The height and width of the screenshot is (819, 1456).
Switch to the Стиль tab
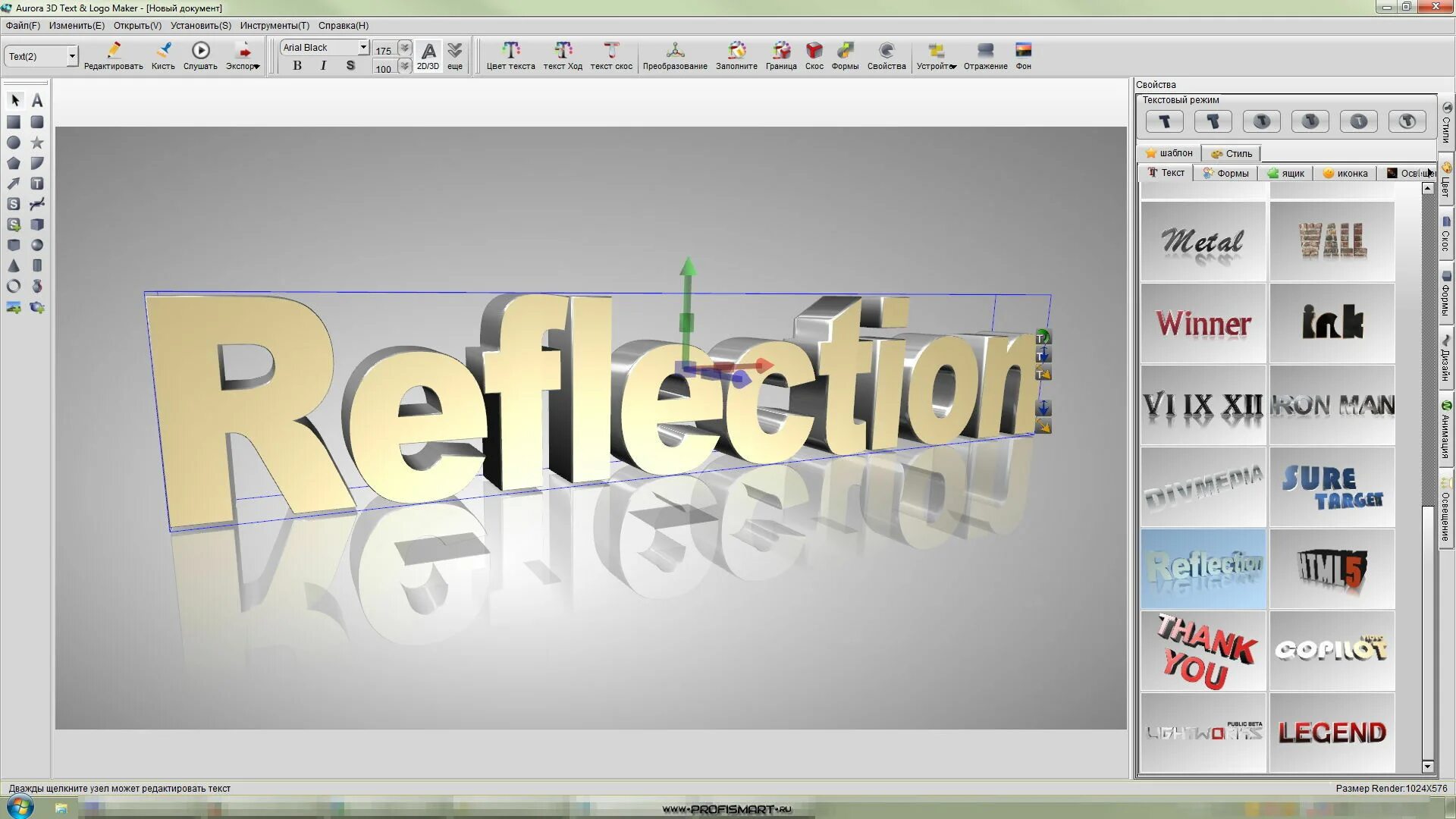pos(1232,153)
